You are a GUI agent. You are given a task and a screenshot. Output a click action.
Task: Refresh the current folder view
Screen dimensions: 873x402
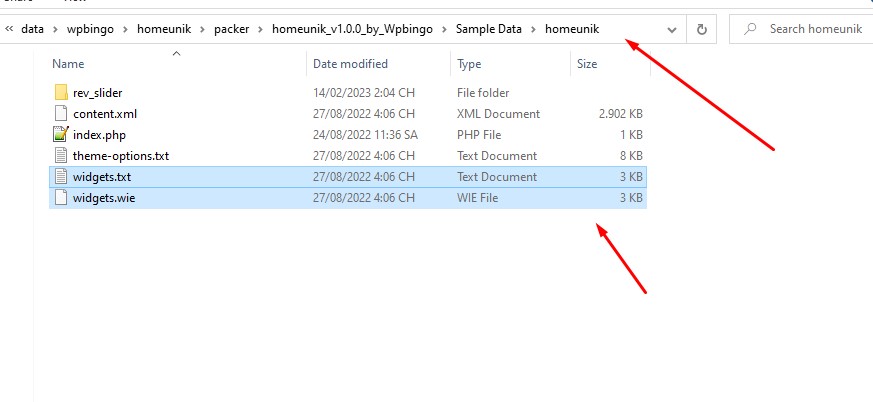tap(702, 30)
